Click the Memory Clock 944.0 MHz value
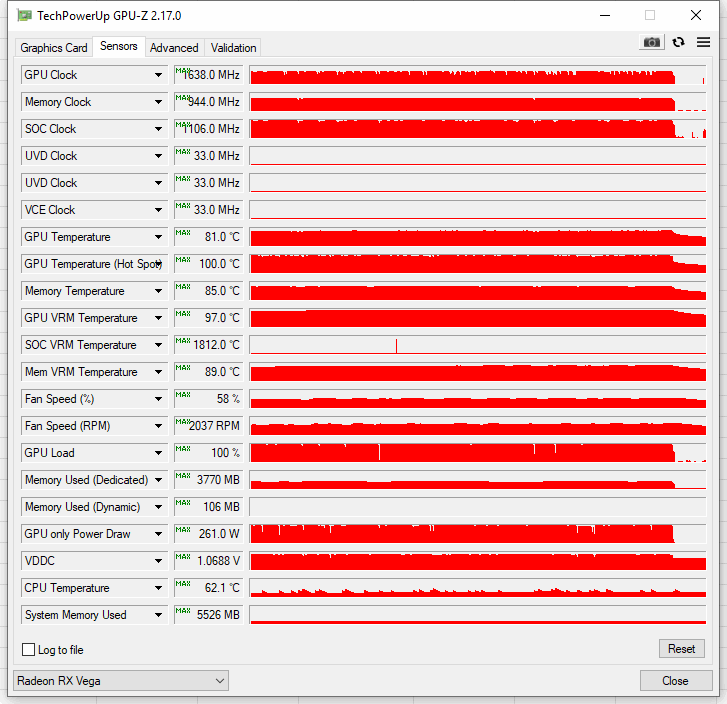Viewport: 727px width, 704px height. [x=209, y=102]
